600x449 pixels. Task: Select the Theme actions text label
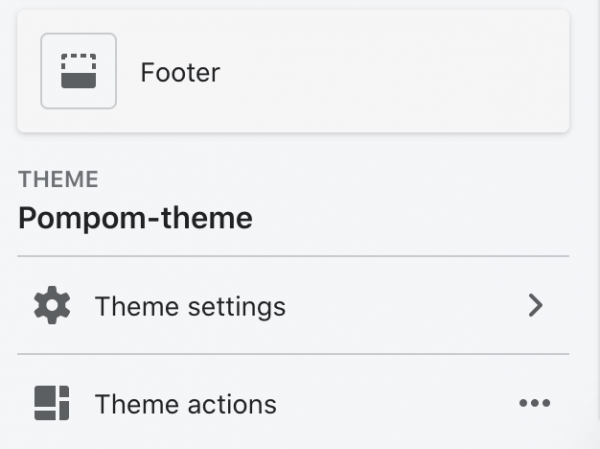[x=186, y=404]
